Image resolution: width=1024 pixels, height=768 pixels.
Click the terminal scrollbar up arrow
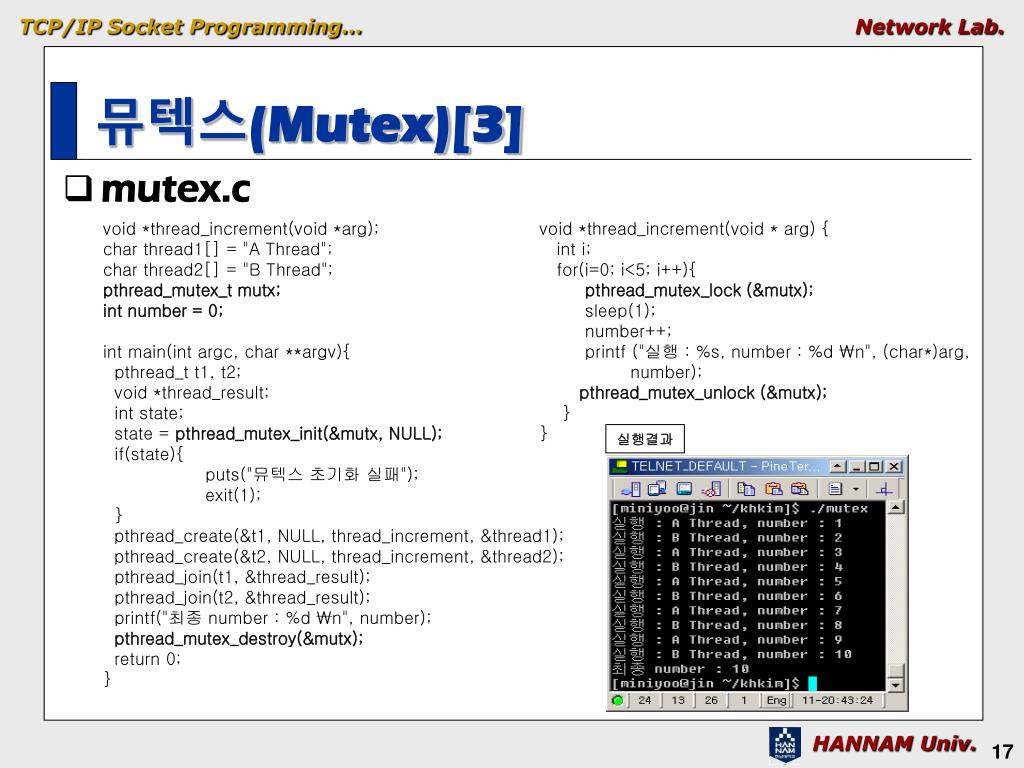pos(896,507)
